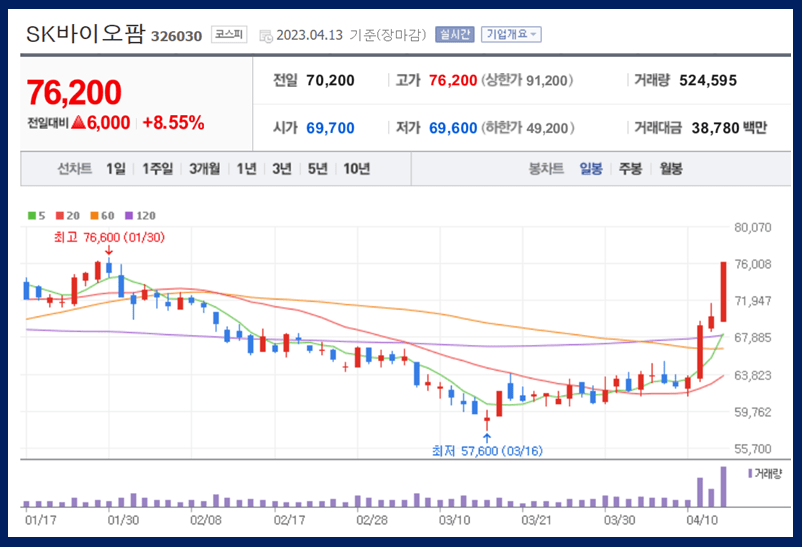Viewport: 802px width, 547px height.
Task: Click the 코스피 market label
Action: 229,34
